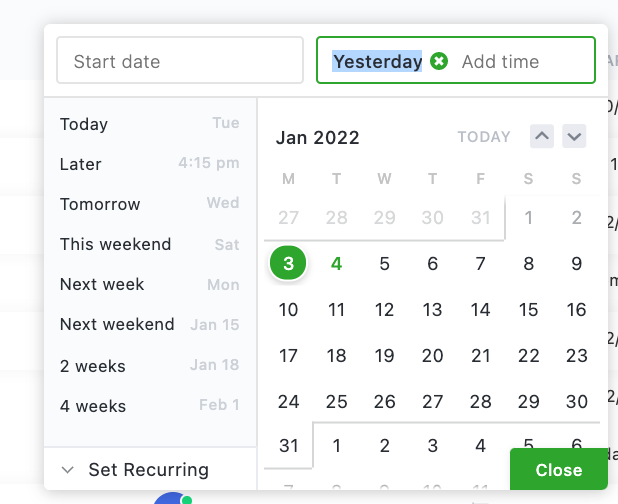Go to previous month with the up arrow
This screenshot has height=504, width=618.
point(542,136)
